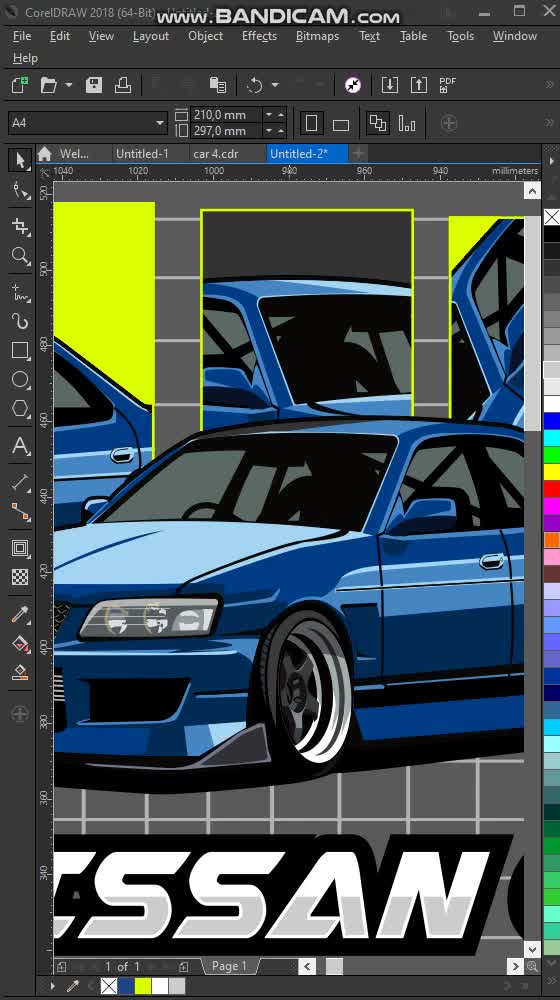
Task: Expand the Open recent files arrow
Action: tap(68, 84)
